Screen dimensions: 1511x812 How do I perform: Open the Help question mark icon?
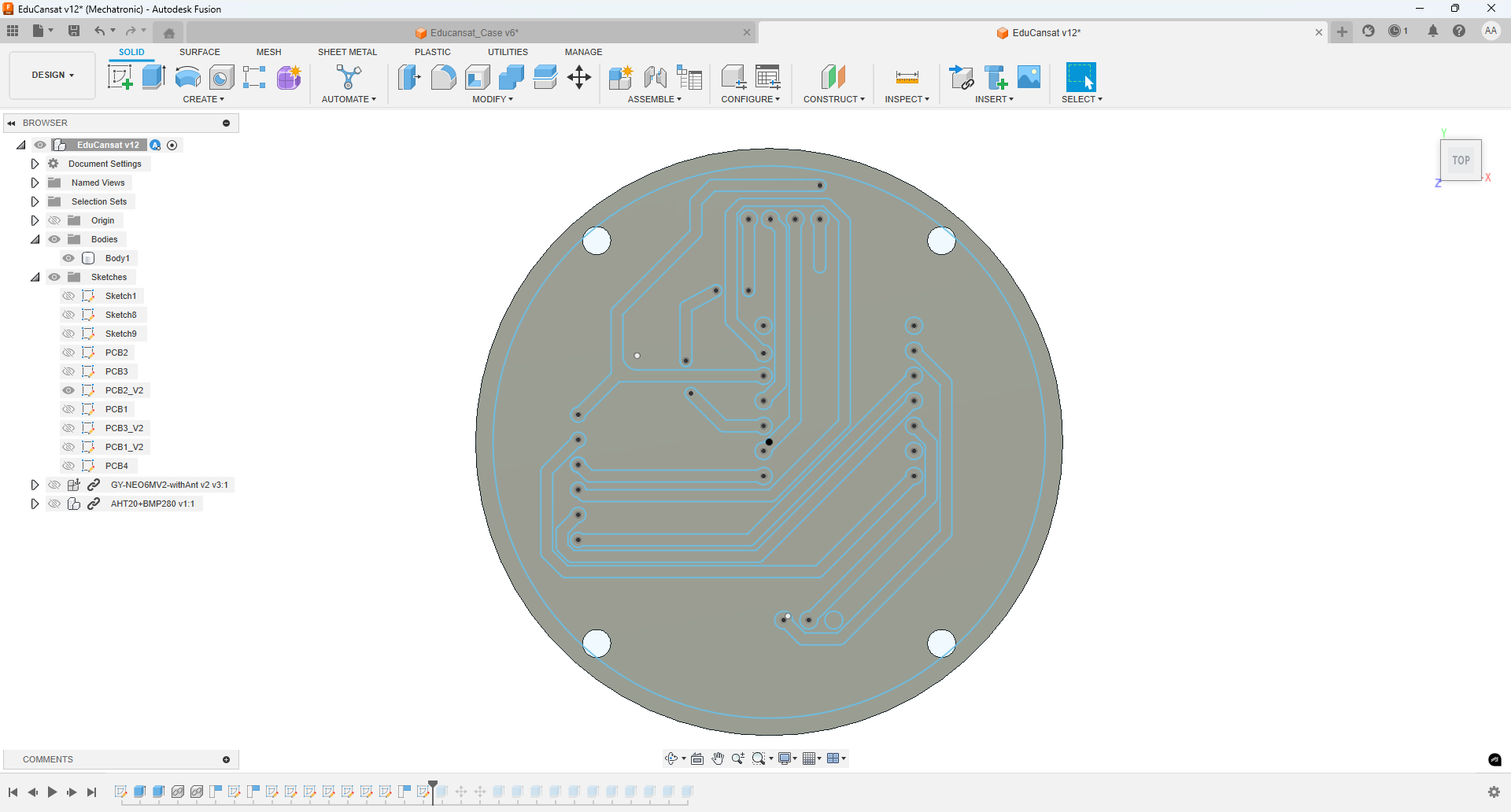pyautogui.click(x=1459, y=31)
